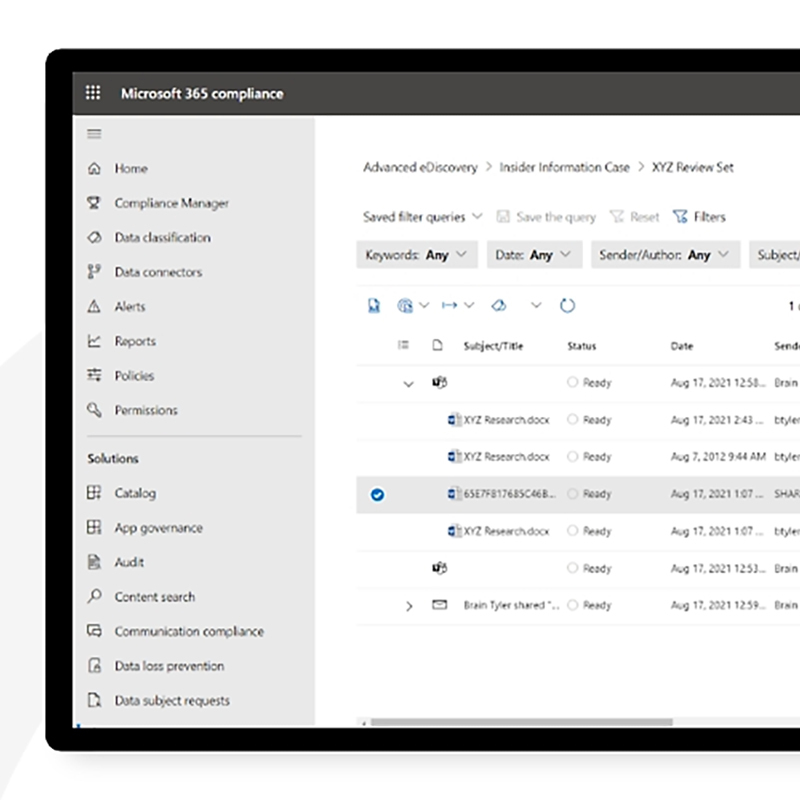
Task: Expand Saved filter queries dropdown
Action: 422,217
